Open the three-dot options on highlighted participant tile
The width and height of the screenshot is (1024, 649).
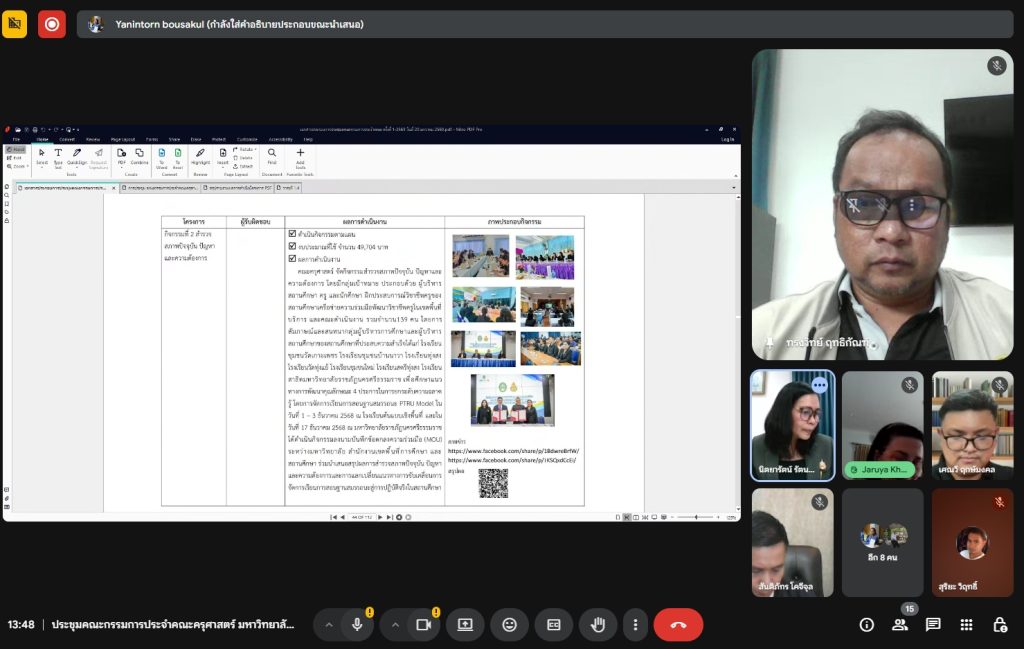[x=820, y=385]
